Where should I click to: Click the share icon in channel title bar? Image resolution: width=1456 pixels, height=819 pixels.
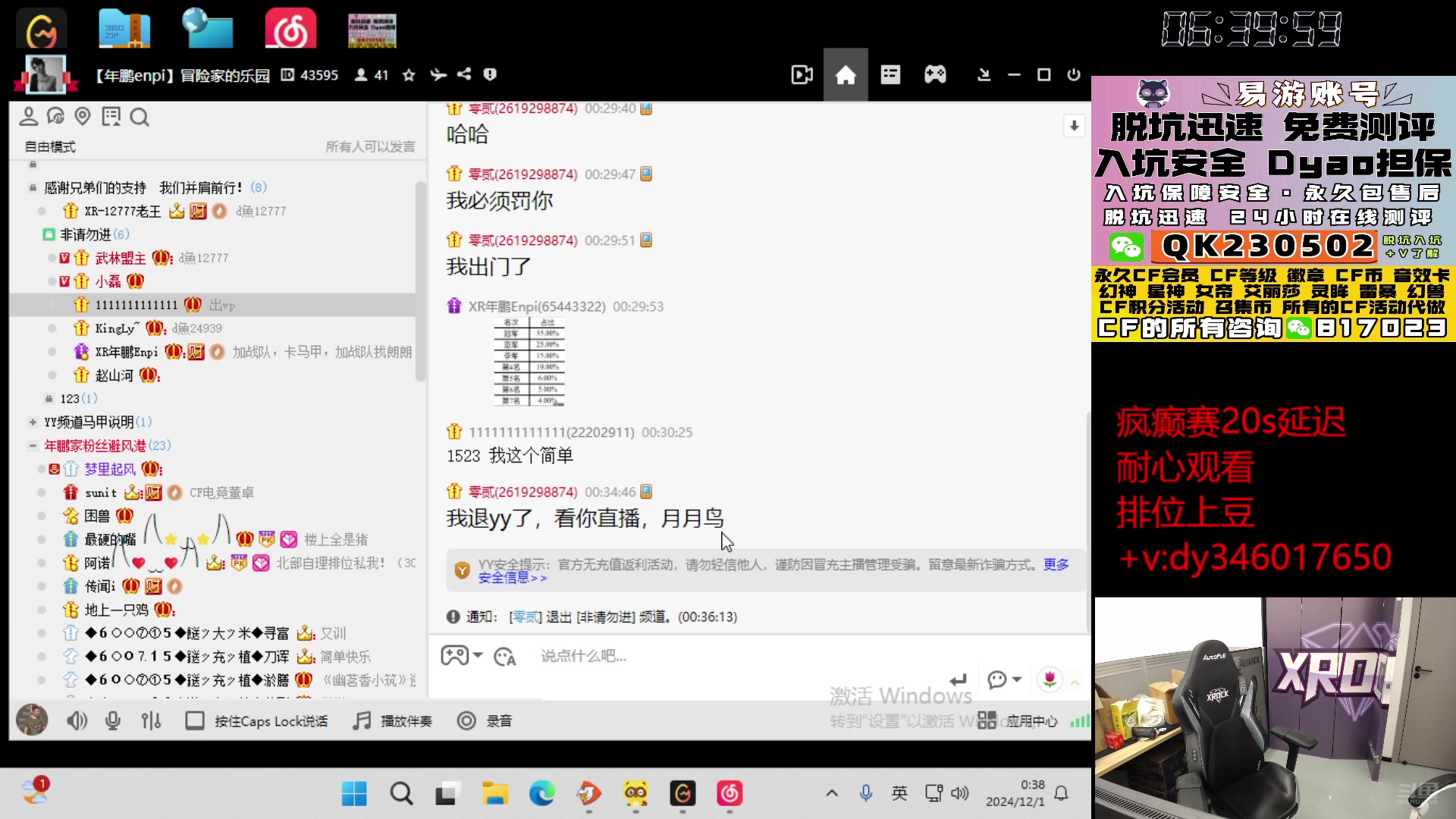point(464,74)
